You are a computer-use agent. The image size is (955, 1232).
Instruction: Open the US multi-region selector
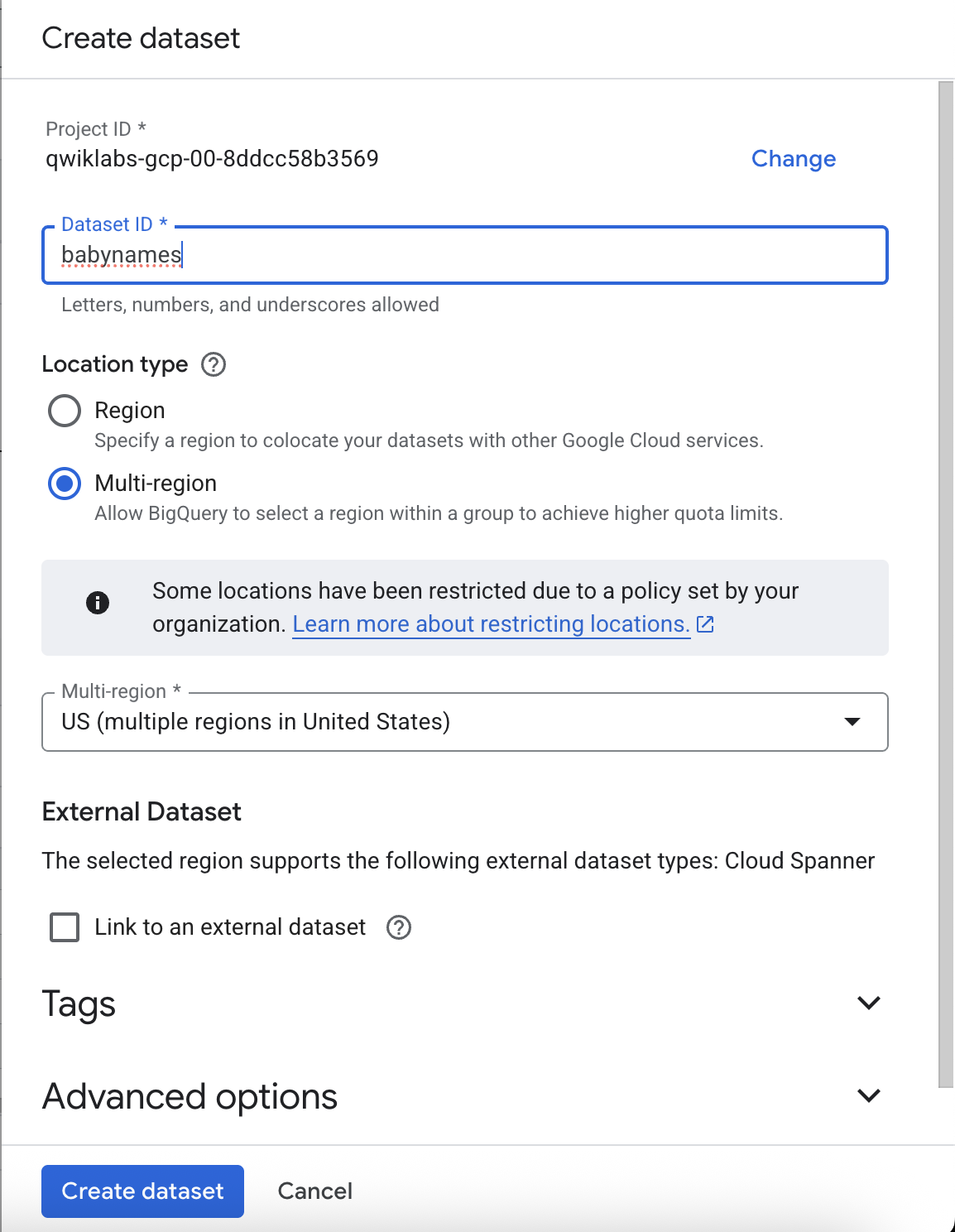463,722
